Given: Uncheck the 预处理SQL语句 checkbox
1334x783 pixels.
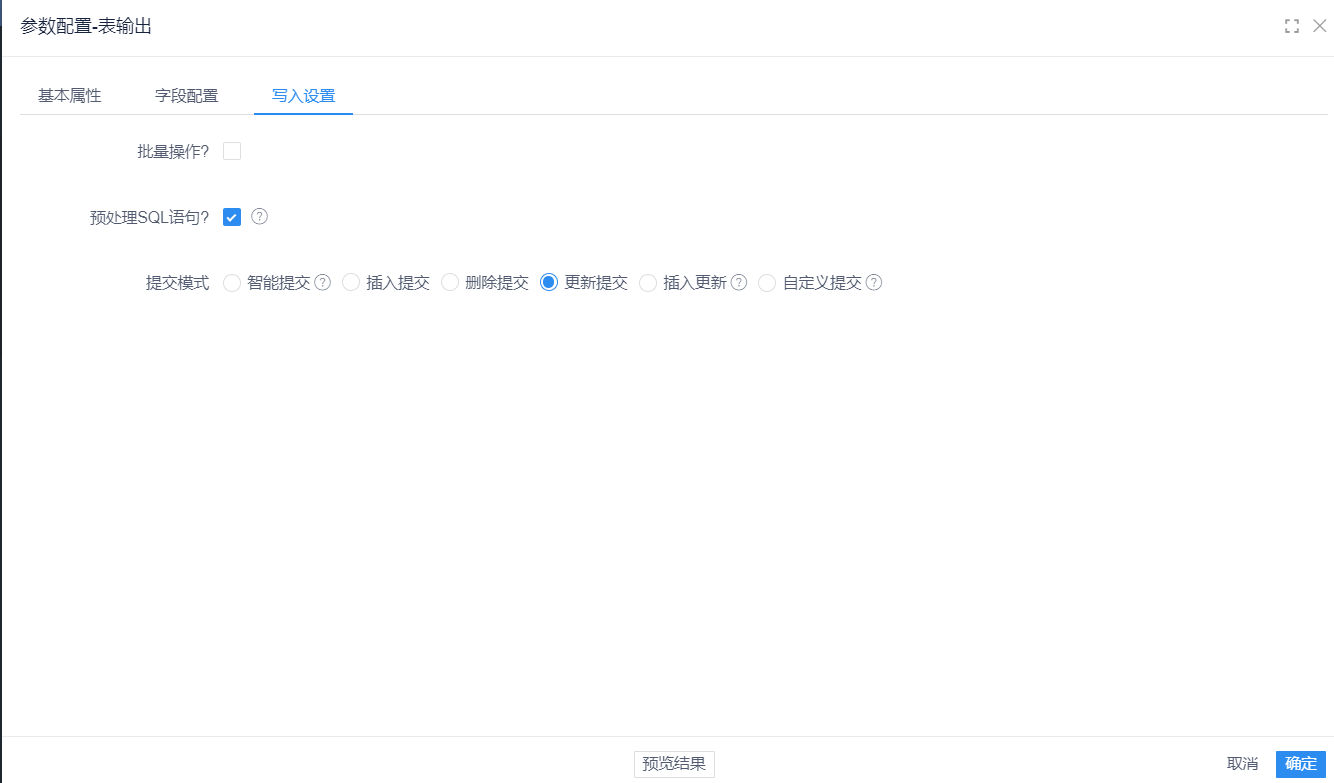Looking at the screenshot, I should [x=232, y=217].
